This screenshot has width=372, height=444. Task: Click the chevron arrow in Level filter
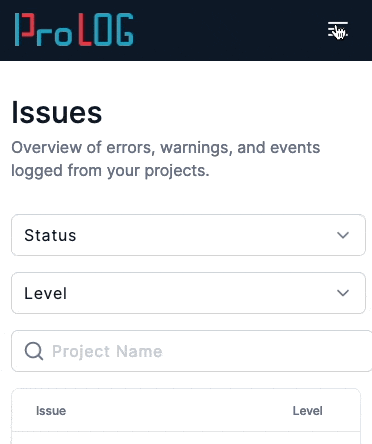click(343, 293)
